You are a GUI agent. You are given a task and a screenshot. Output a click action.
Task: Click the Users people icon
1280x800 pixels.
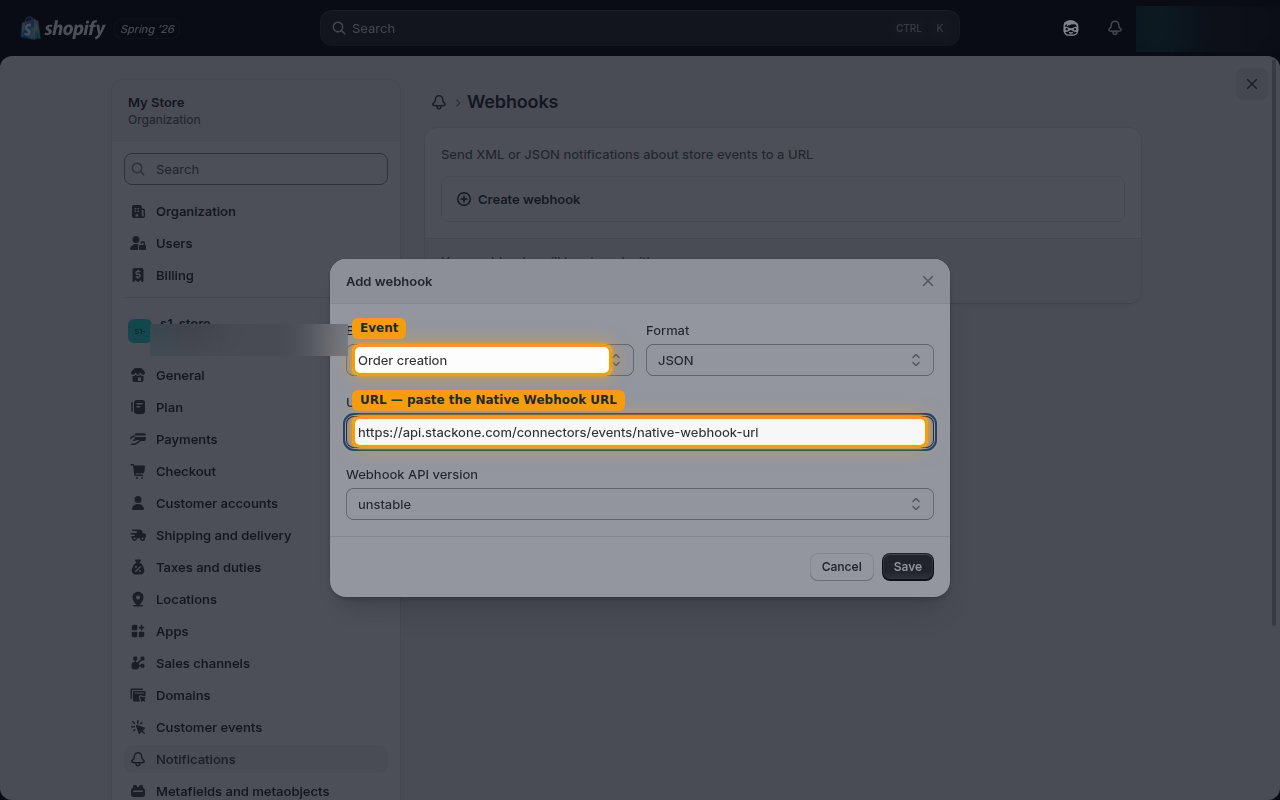point(138,243)
